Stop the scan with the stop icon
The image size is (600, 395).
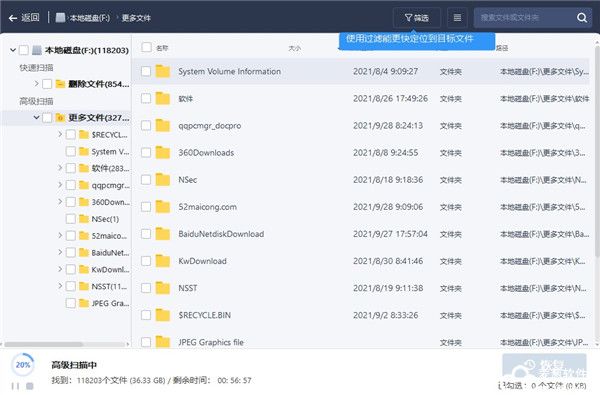point(29,386)
